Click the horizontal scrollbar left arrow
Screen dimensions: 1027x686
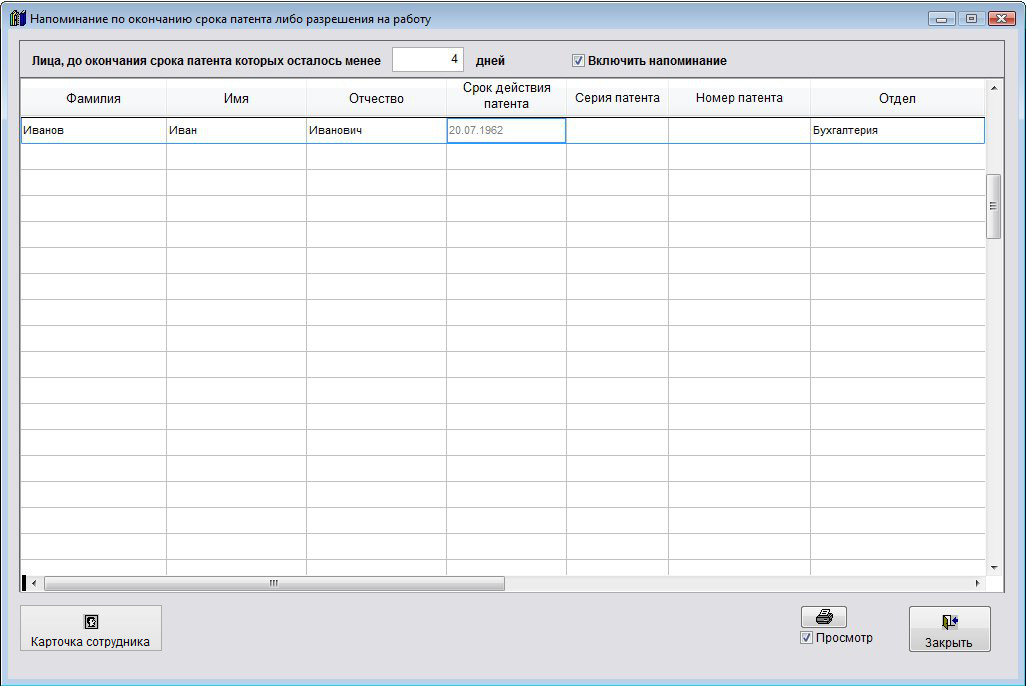(x=34, y=583)
